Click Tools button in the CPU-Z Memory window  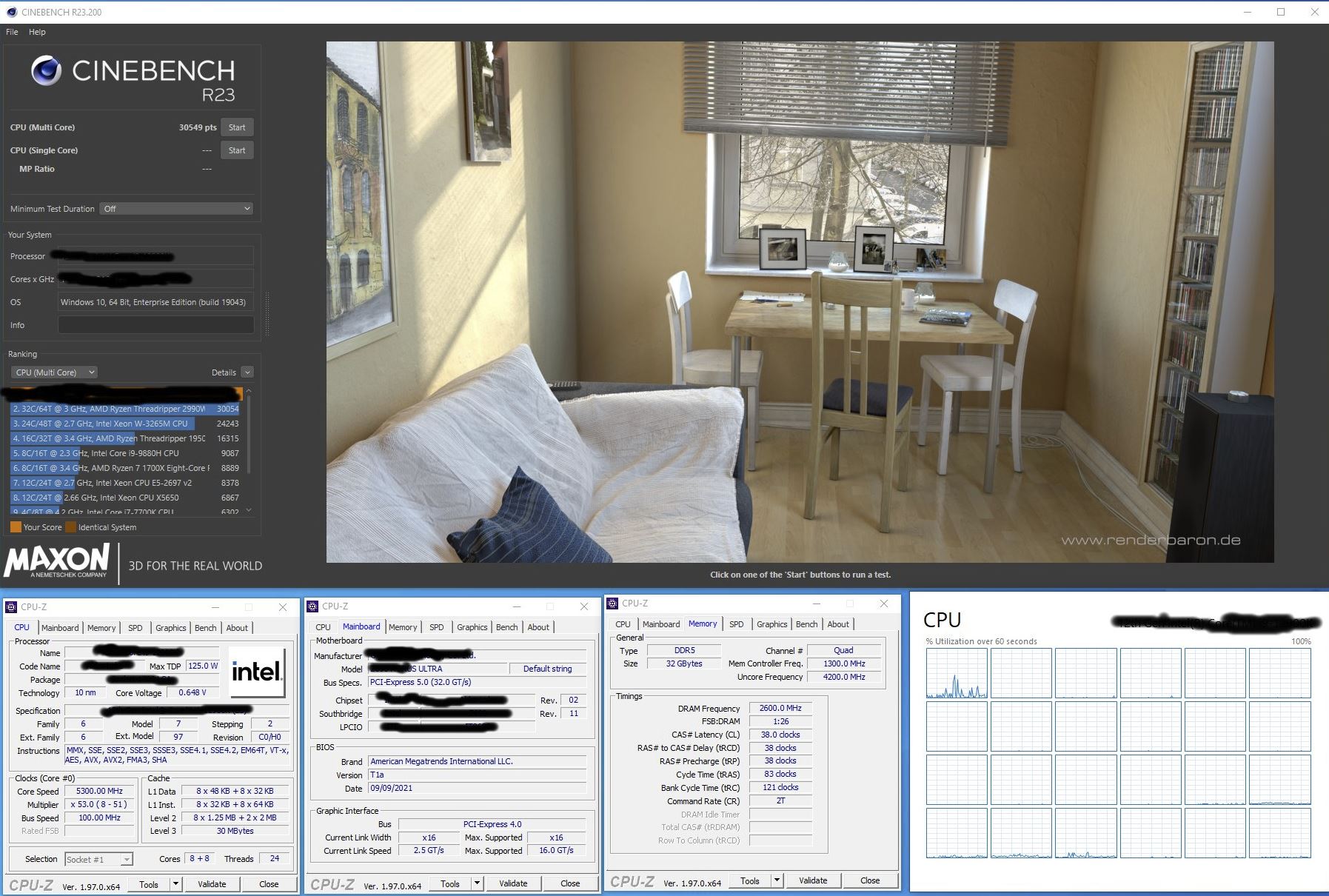[x=750, y=880]
